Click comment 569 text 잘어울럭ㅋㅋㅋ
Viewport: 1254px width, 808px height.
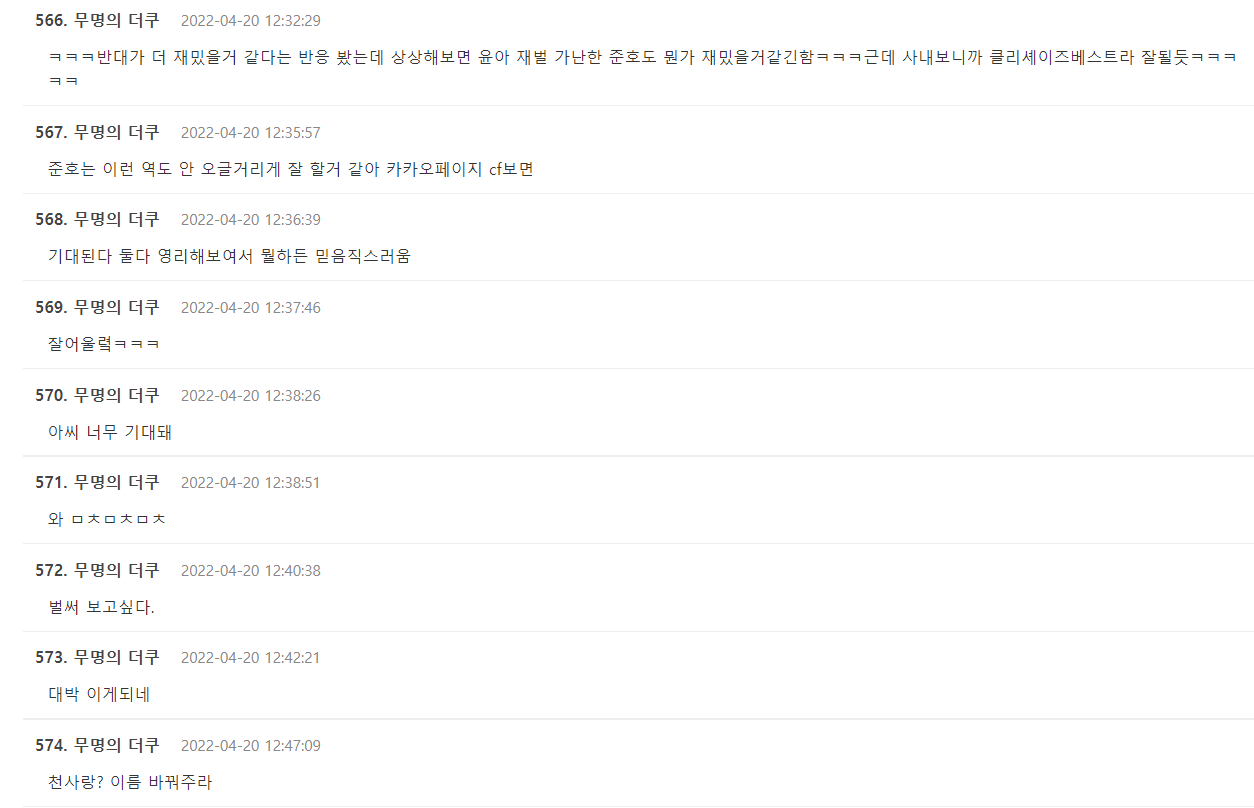tap(104, 344)
